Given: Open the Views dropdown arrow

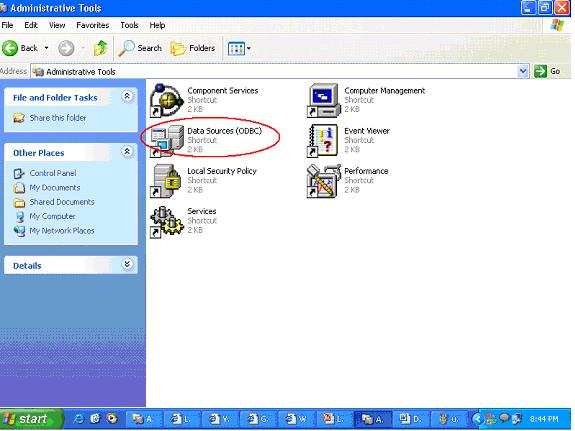Looking at the screenshot, I should [249, 48].
